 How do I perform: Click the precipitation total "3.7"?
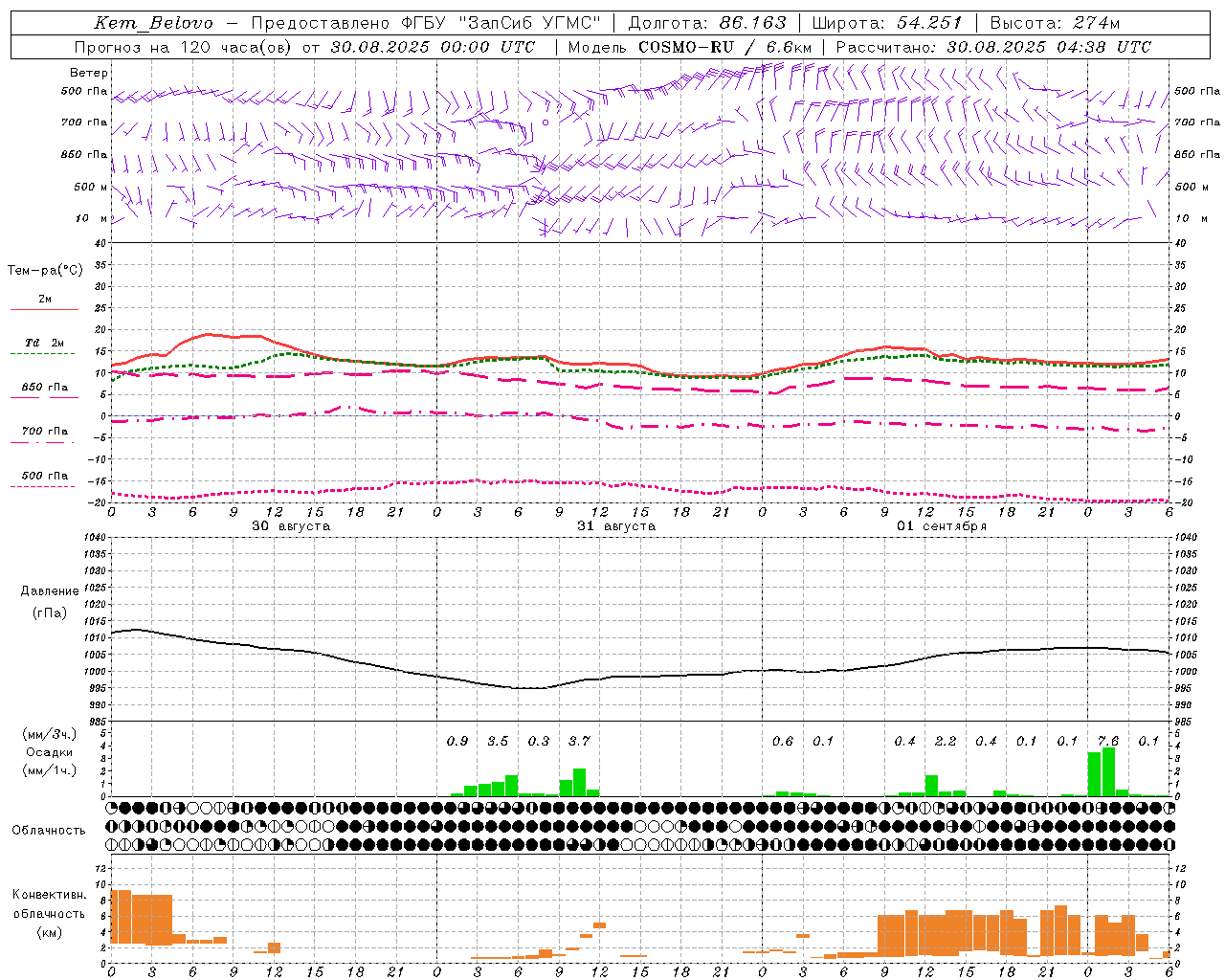(579, 741)
